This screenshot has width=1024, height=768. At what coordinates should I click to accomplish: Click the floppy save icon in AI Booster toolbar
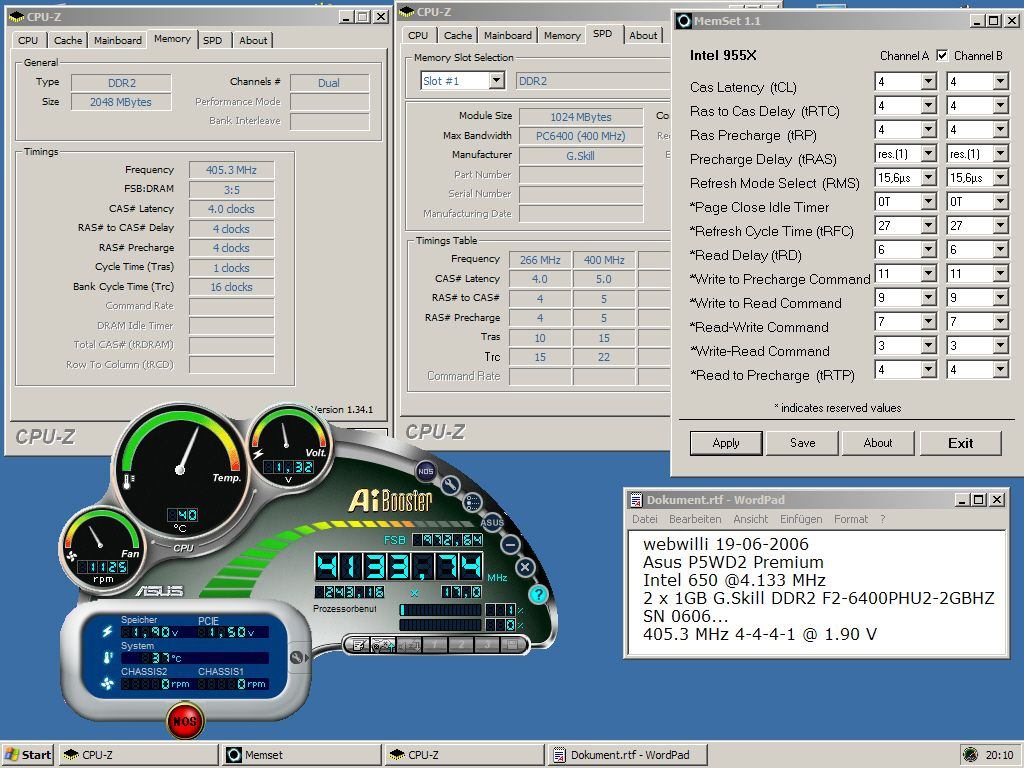(512, 645)
